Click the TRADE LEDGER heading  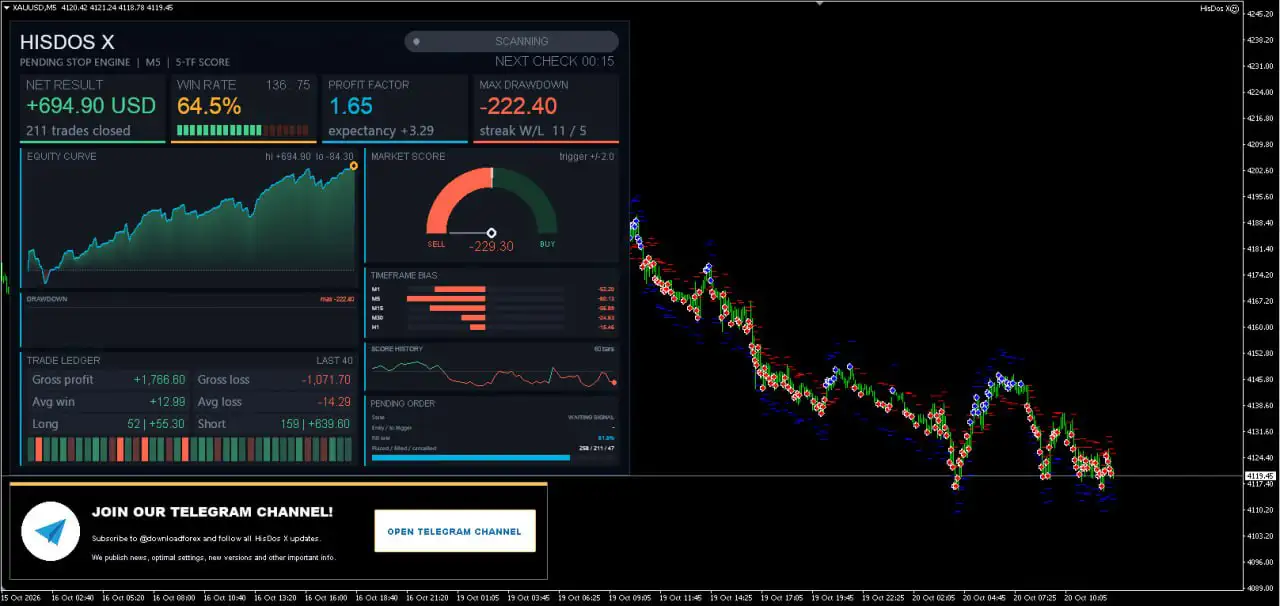point(64,360)
